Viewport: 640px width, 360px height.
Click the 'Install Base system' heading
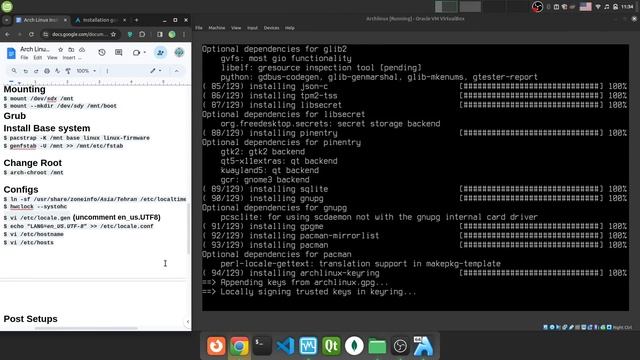pyautogui.click(x=47, y=128)
